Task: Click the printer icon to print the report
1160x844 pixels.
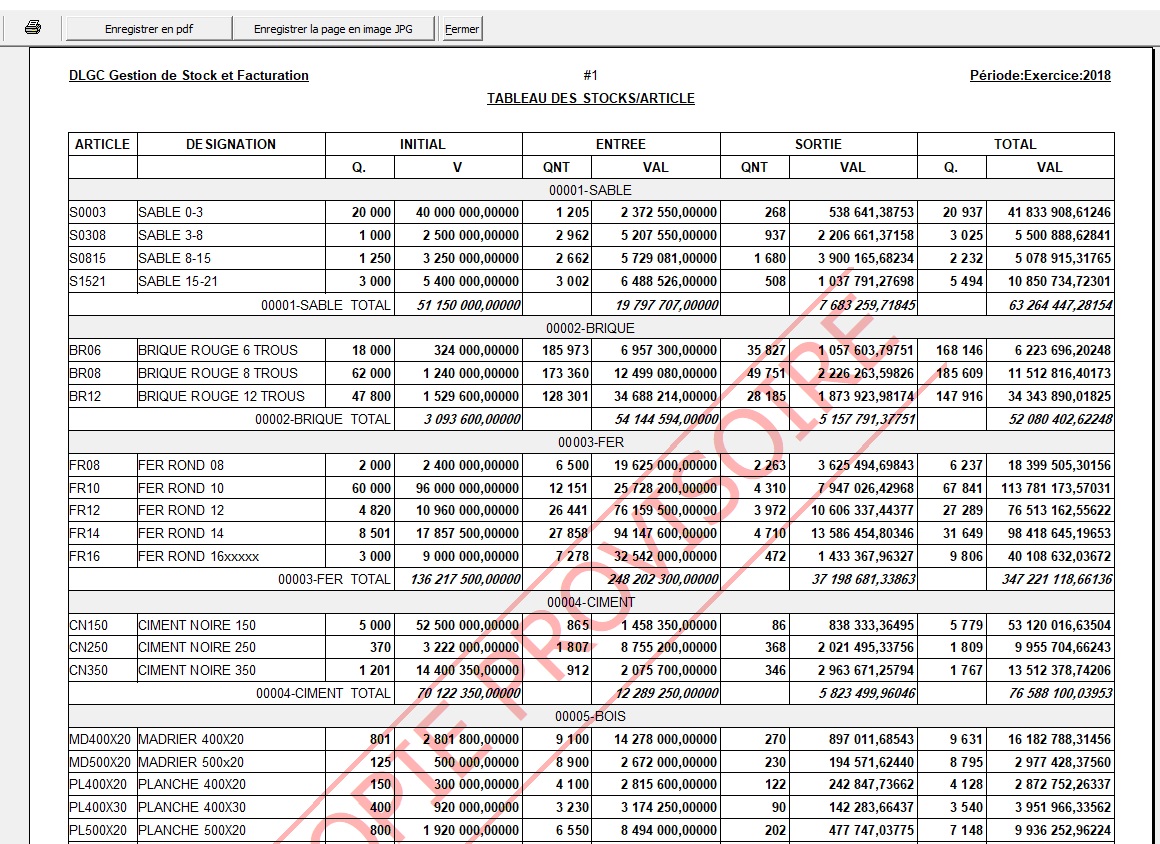Action: click(33, 28)
